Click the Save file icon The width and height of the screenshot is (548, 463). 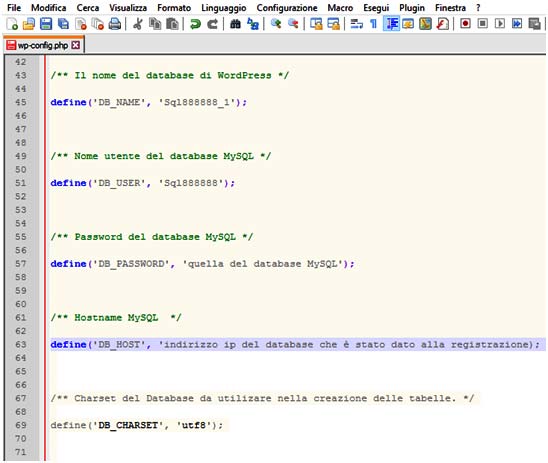(x=46, y=24)
